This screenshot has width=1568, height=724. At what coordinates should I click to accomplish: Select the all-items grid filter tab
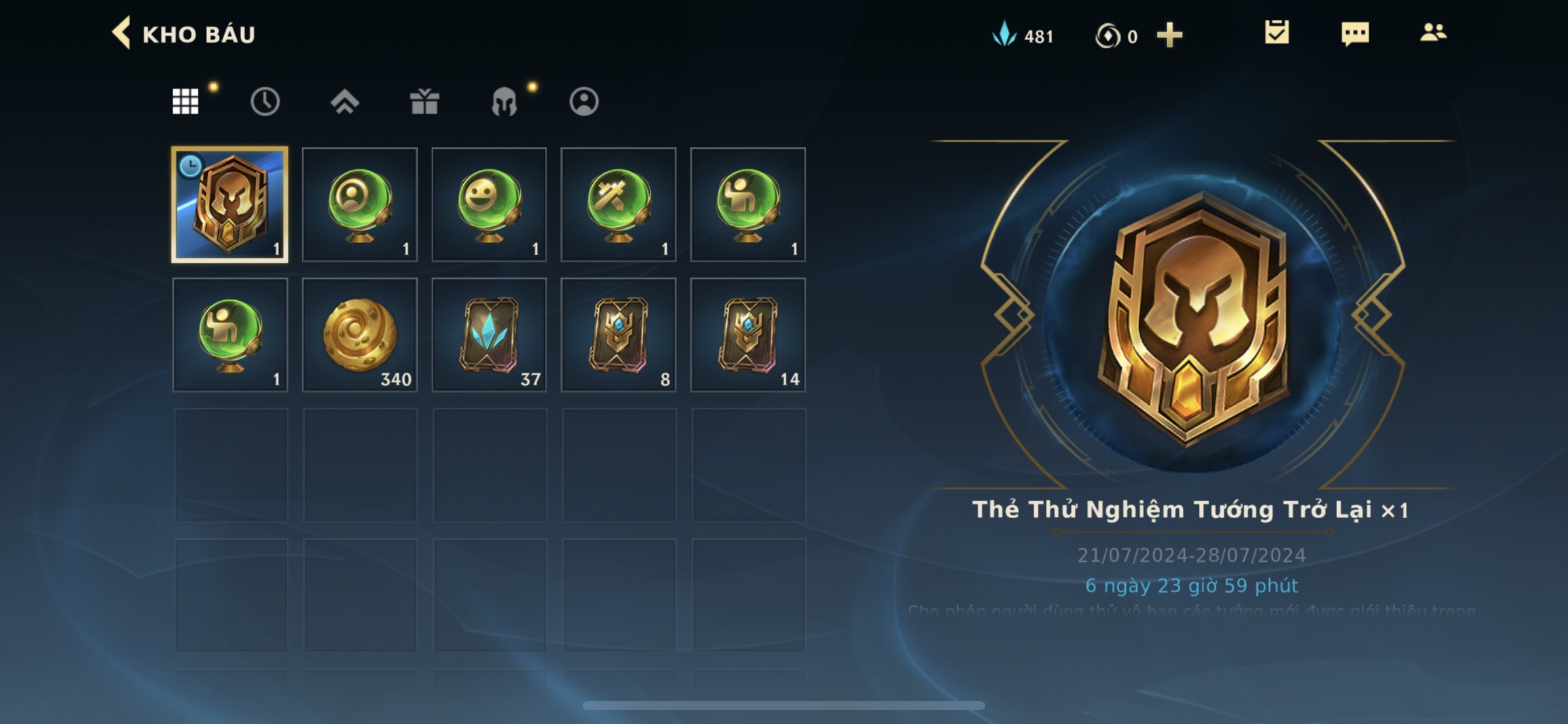185,101
